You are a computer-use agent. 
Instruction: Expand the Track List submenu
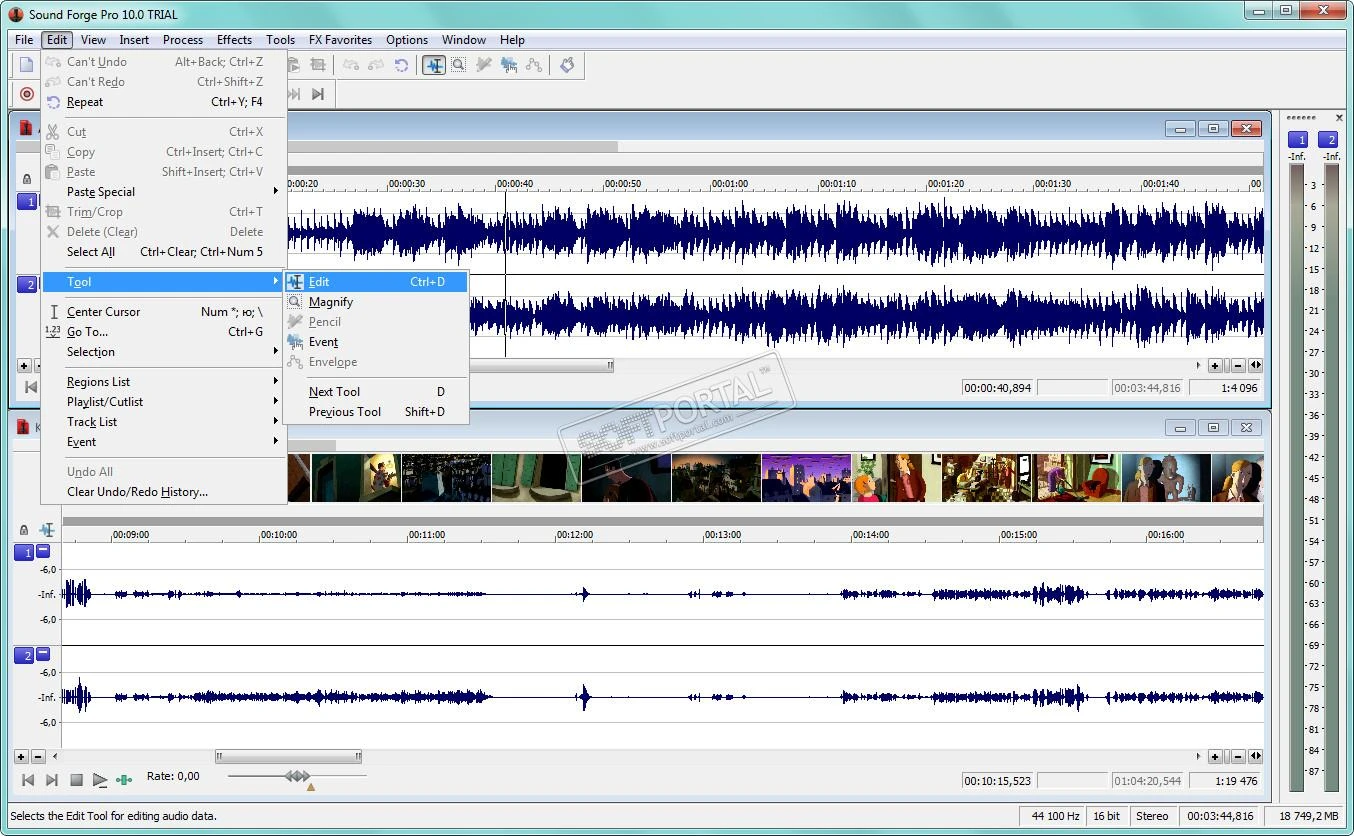click(164, 422)
